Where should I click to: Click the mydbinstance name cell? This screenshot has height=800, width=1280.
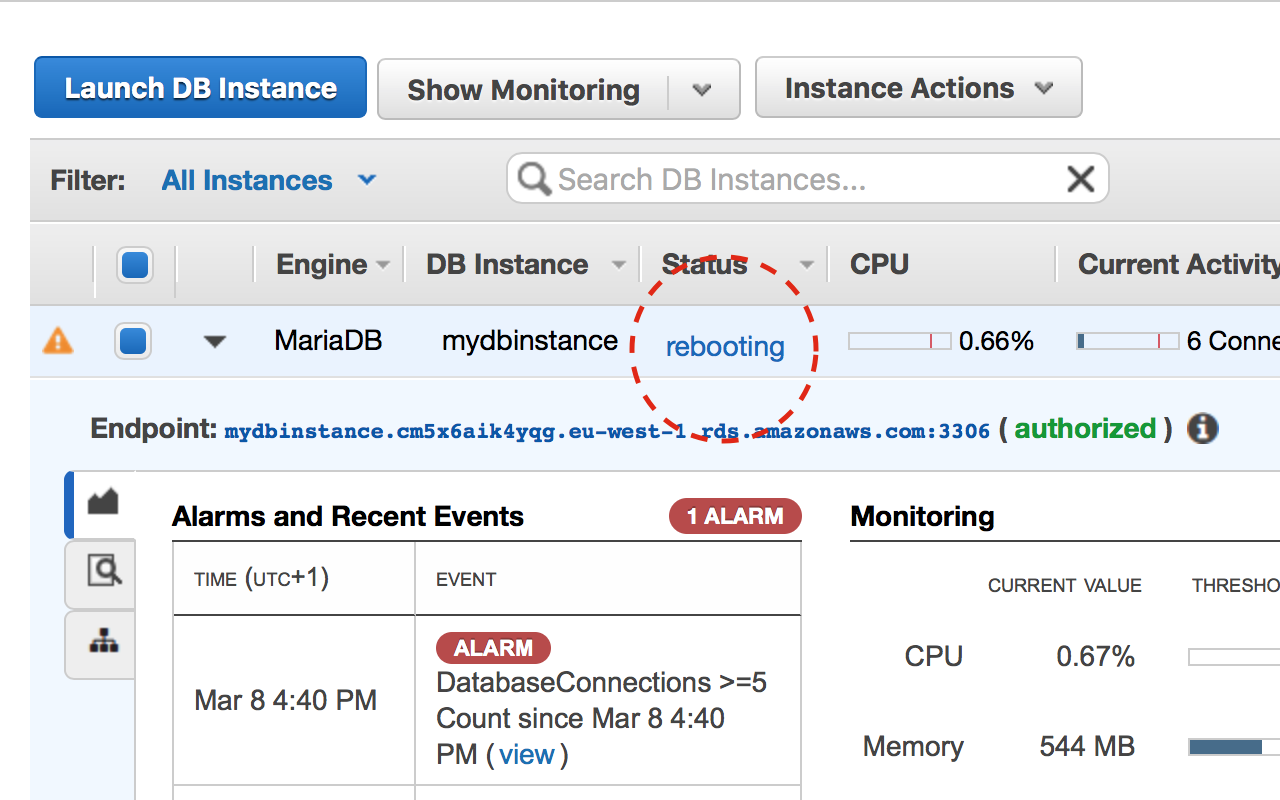tap(530, 341)
